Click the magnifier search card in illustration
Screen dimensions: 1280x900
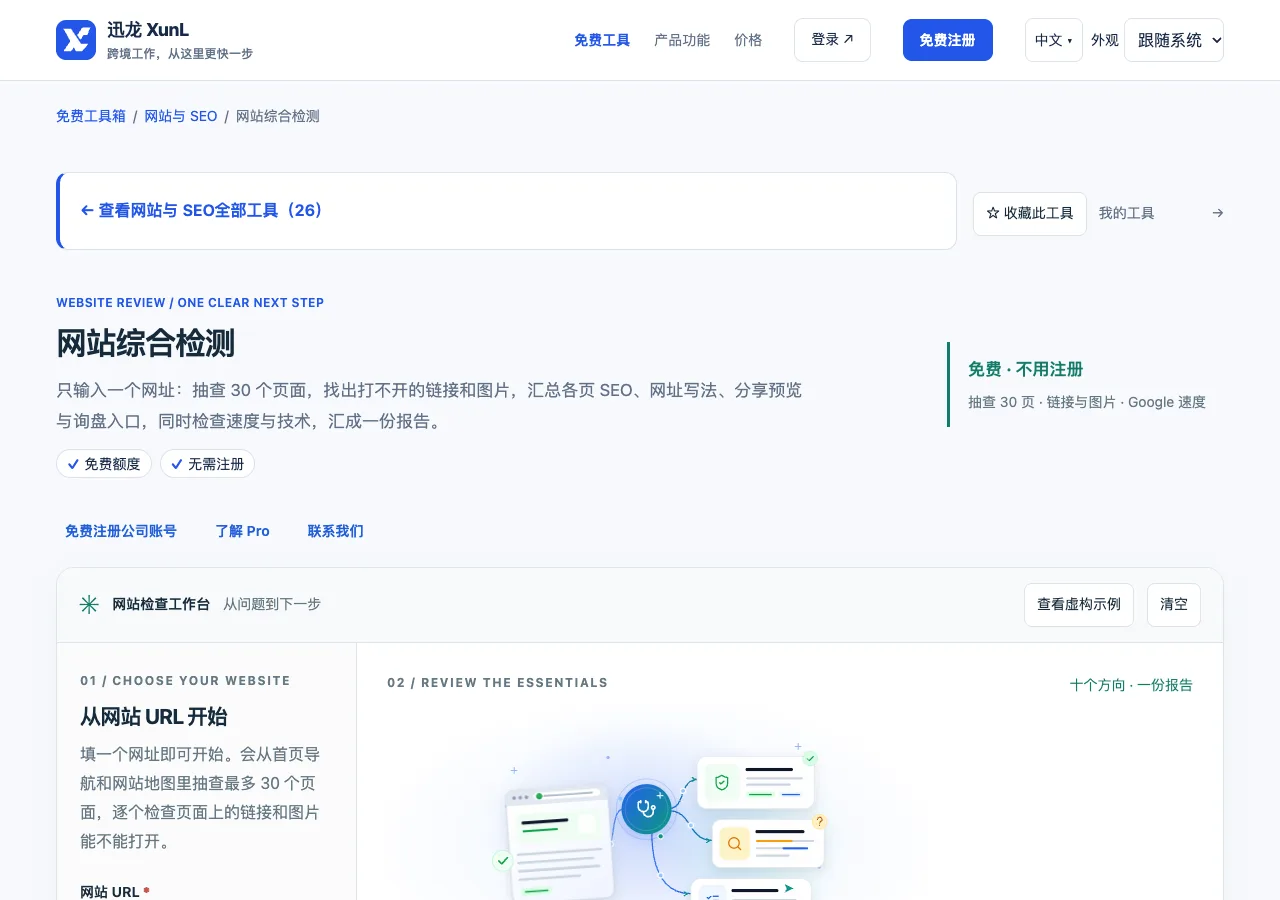(768, 843)
